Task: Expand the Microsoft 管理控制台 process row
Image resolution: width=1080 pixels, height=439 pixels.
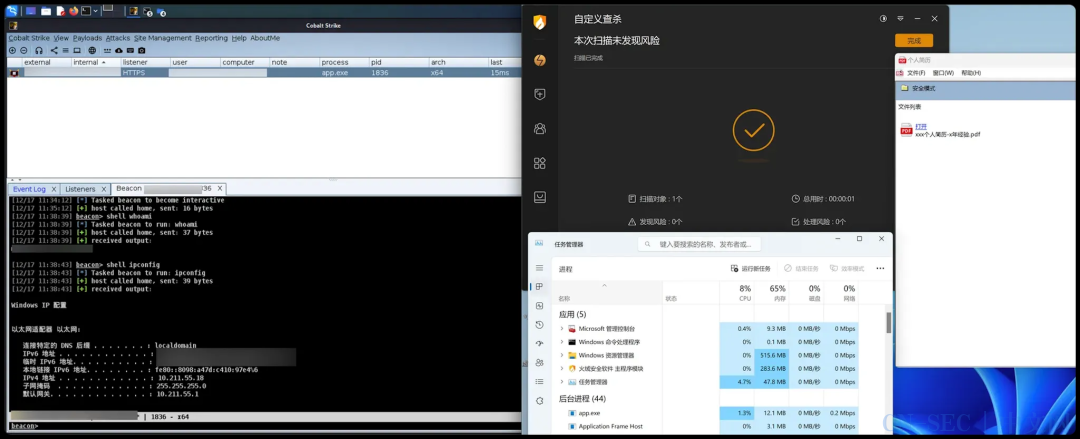Action: 562,329
